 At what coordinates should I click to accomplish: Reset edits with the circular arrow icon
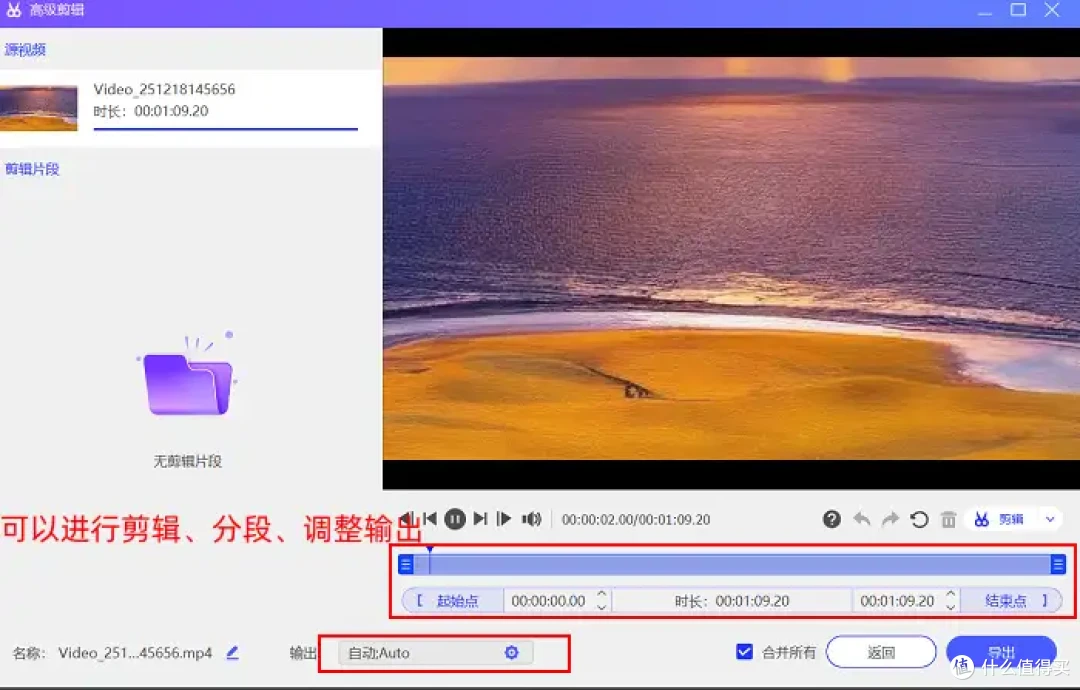coord(919,519)
